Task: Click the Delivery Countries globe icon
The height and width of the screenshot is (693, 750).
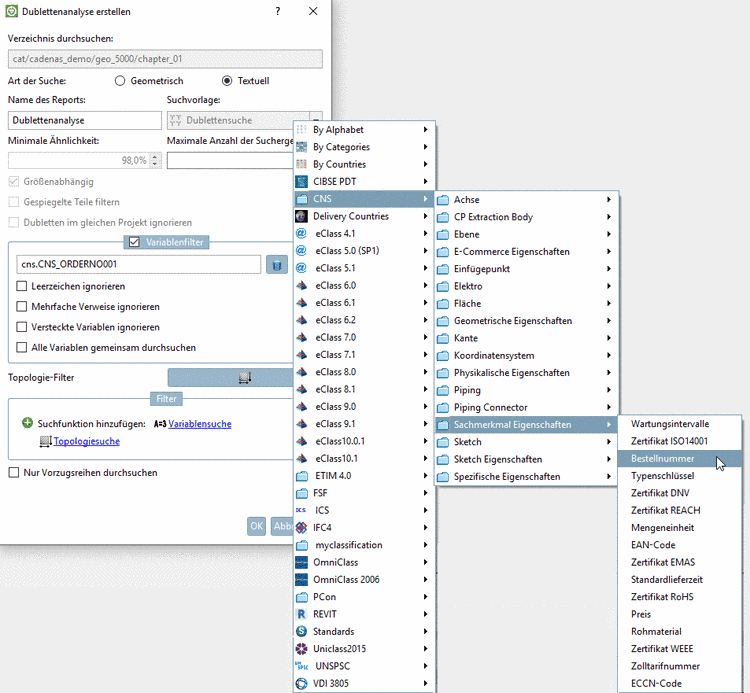Action: (301, 216)
